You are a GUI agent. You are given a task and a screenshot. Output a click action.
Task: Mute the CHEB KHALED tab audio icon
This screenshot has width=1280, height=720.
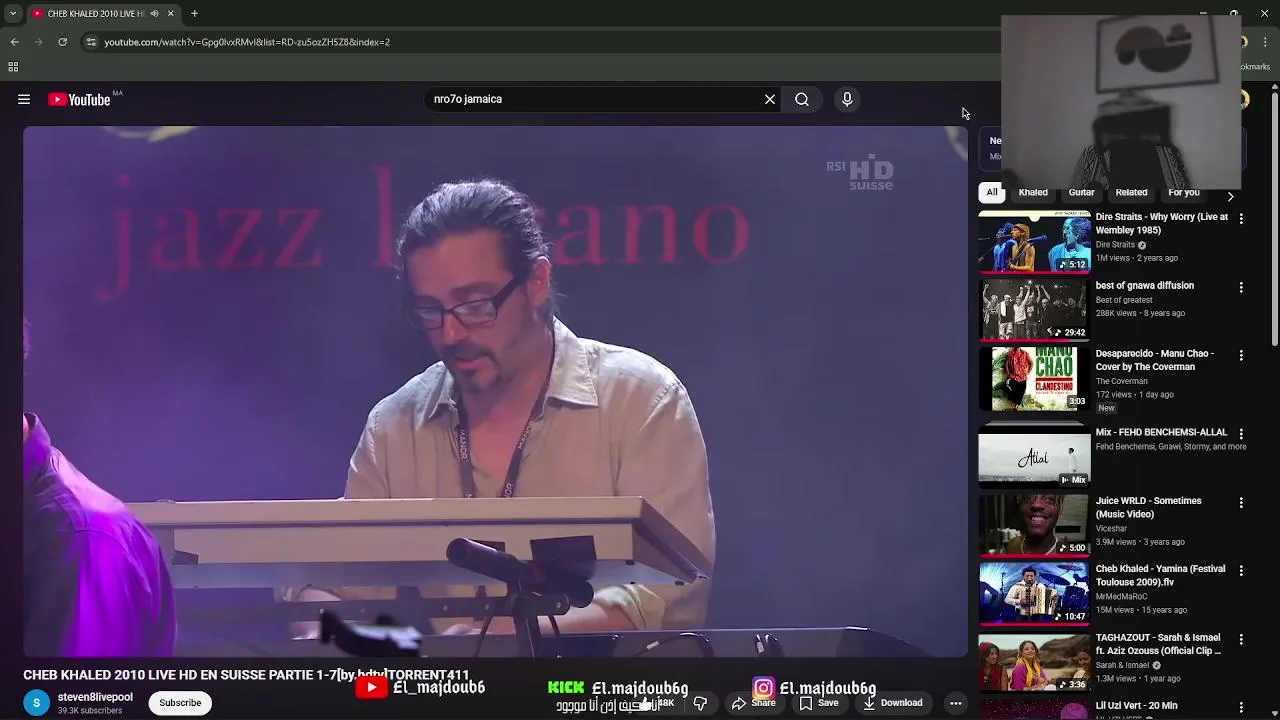point(154,14)
